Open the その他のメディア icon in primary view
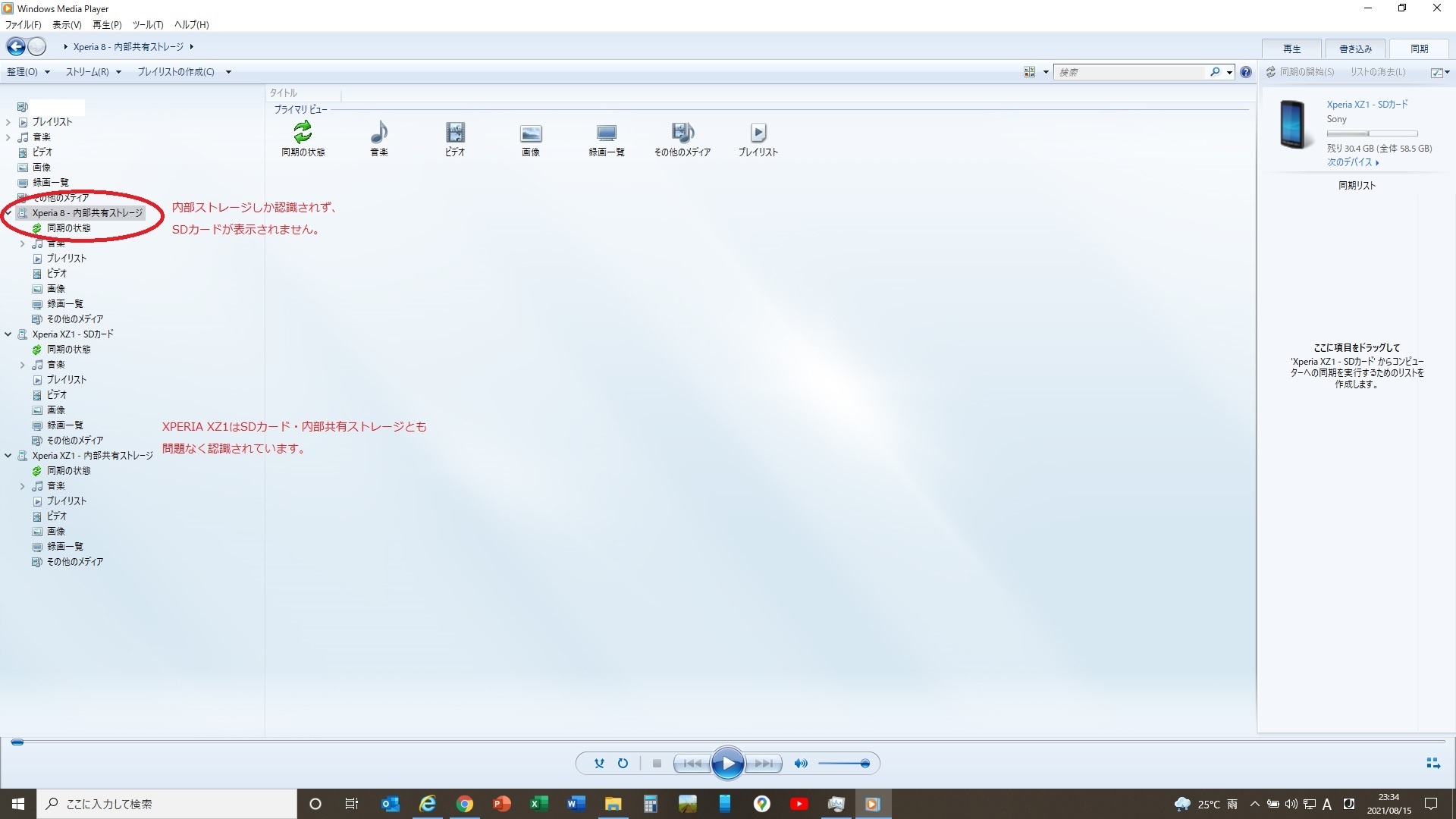1456x819 pixels. (x=682, y=139)
